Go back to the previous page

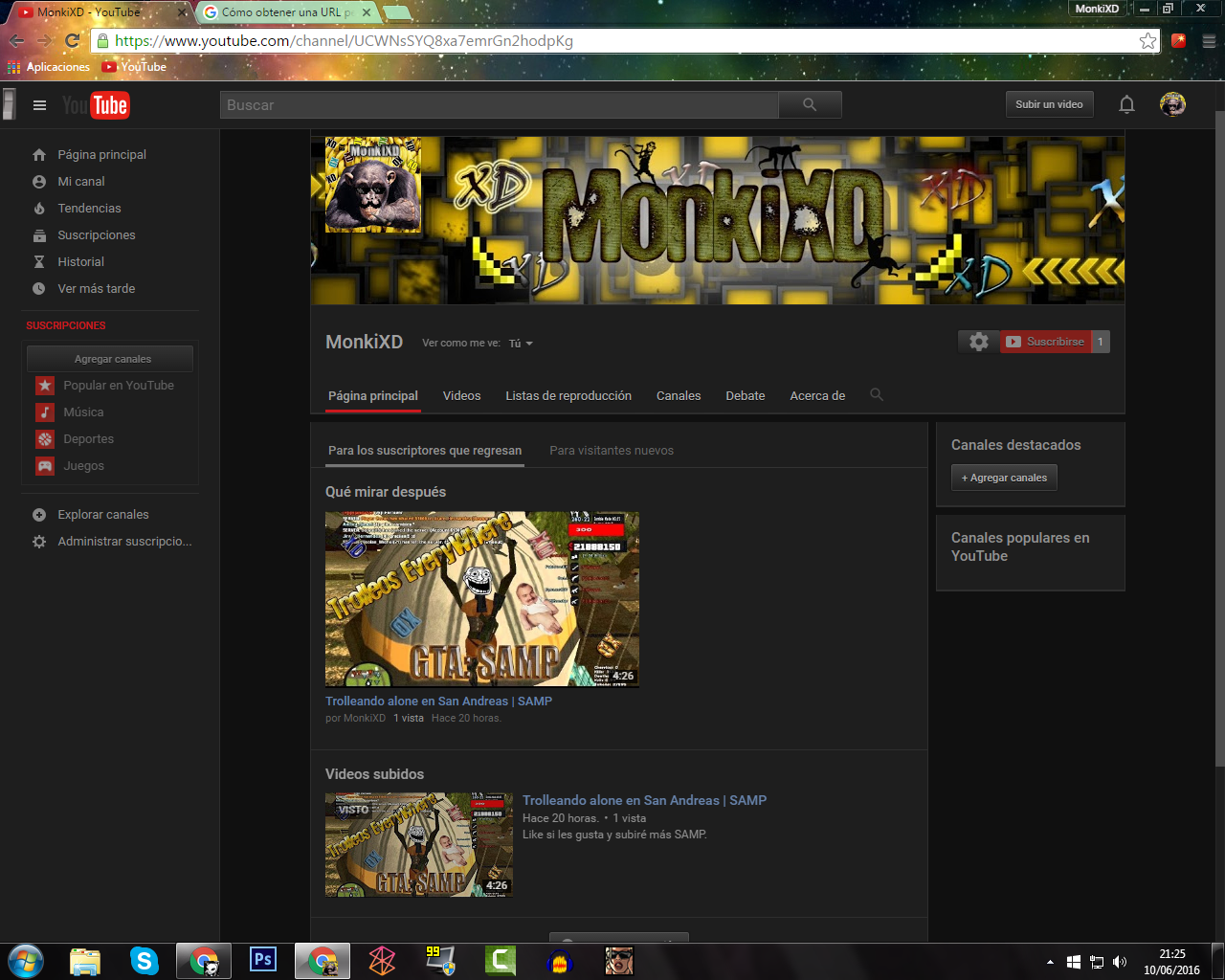[x=16, y=40]
